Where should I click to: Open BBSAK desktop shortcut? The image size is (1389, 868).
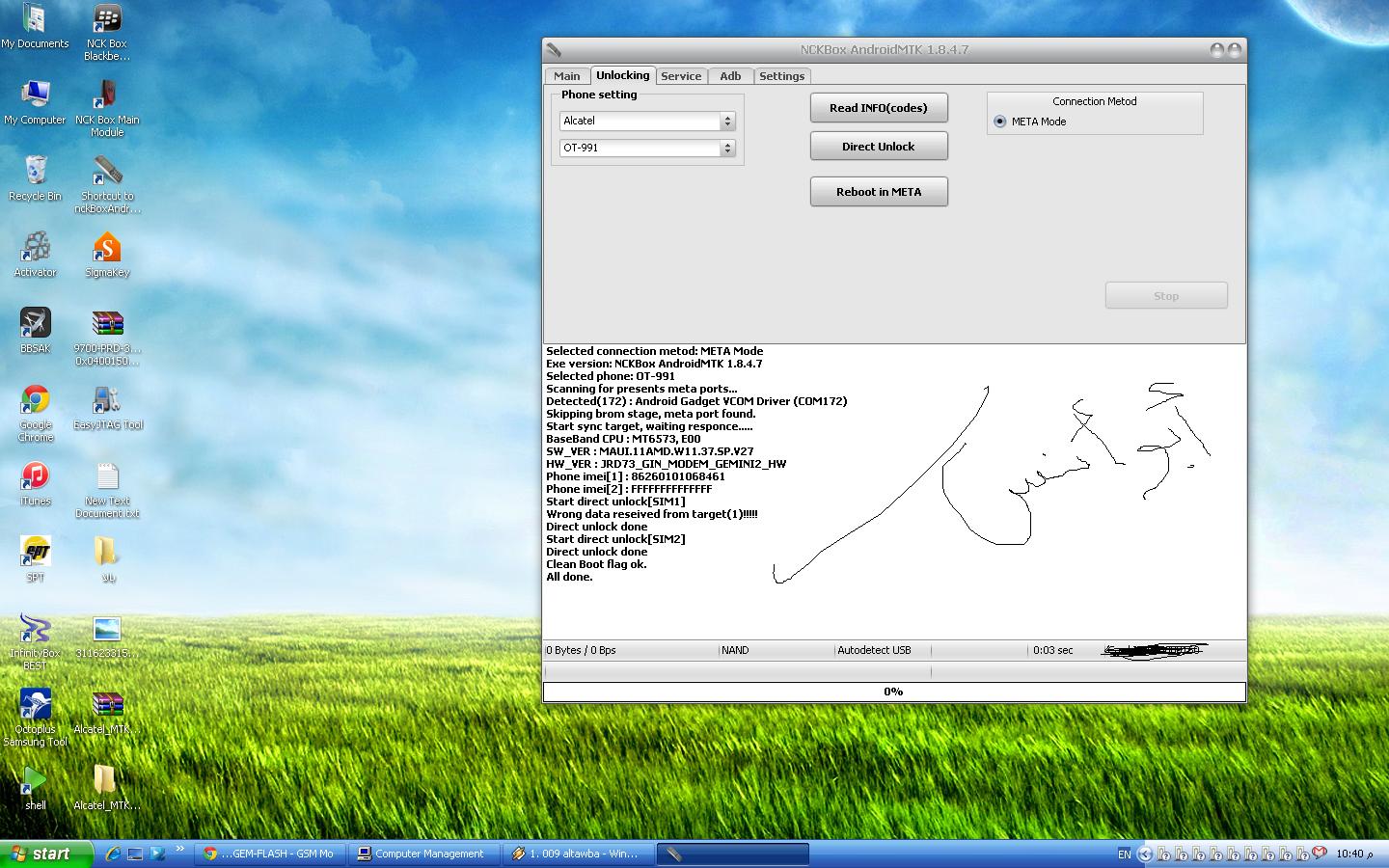35,331
